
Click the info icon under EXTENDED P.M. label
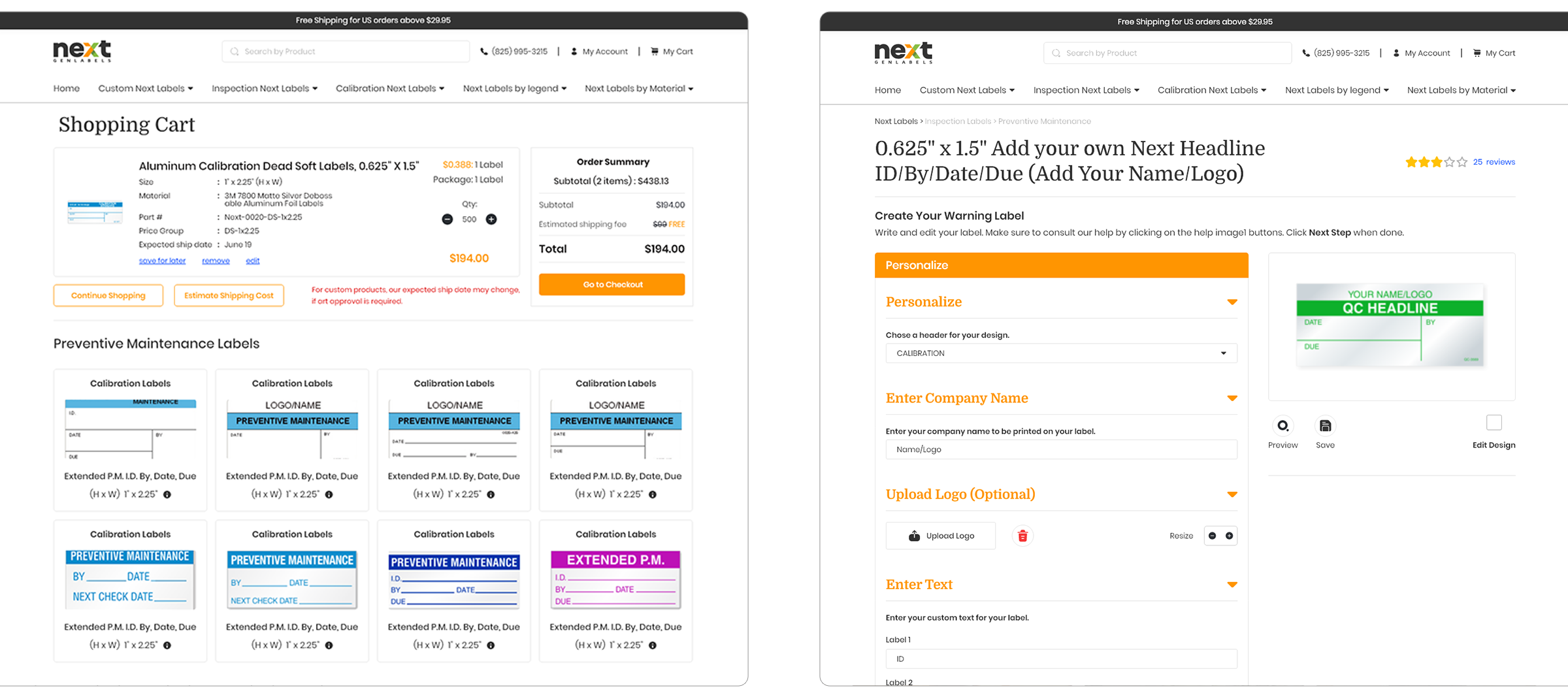(653, 645)
